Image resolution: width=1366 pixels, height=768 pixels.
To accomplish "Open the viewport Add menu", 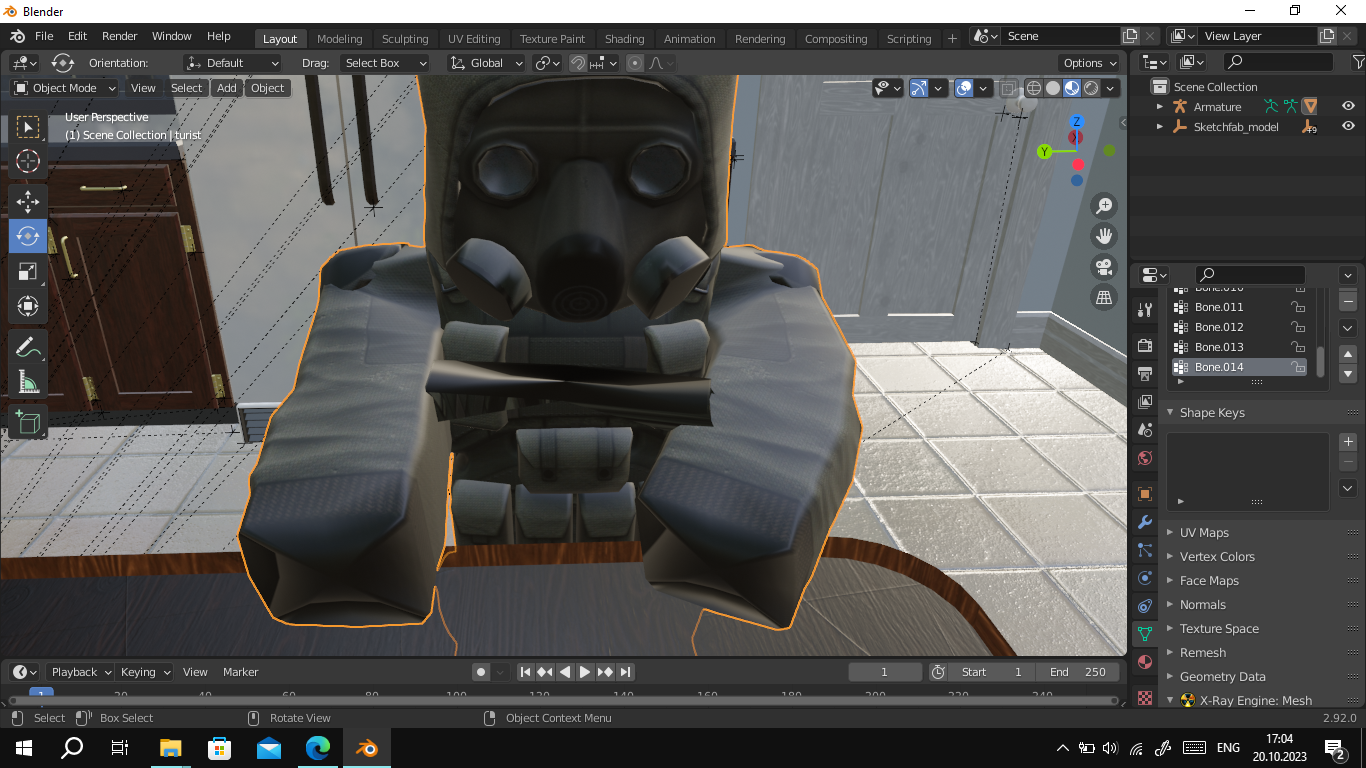I will tap(227, 88).
